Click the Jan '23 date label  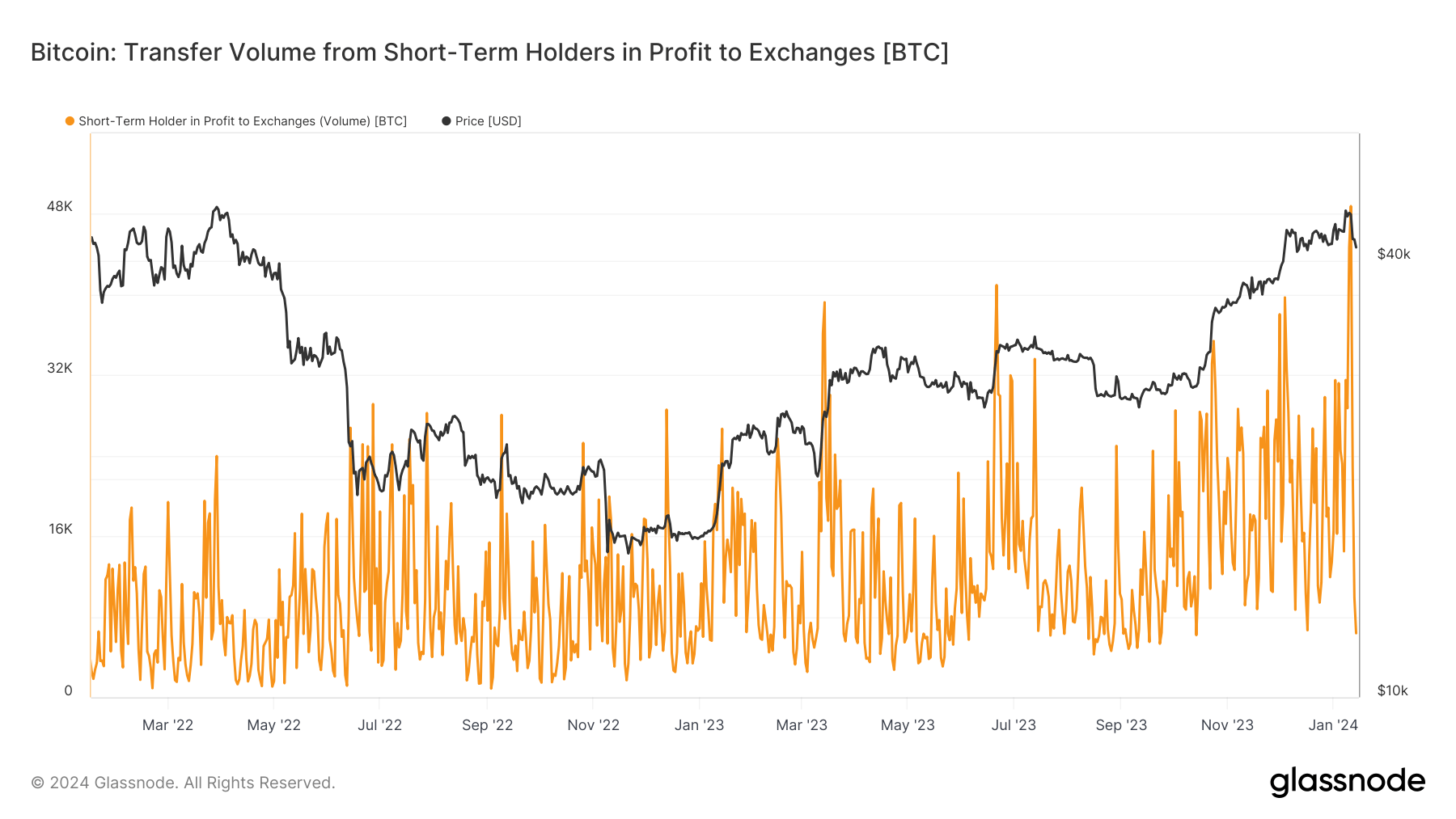(699, 725)
